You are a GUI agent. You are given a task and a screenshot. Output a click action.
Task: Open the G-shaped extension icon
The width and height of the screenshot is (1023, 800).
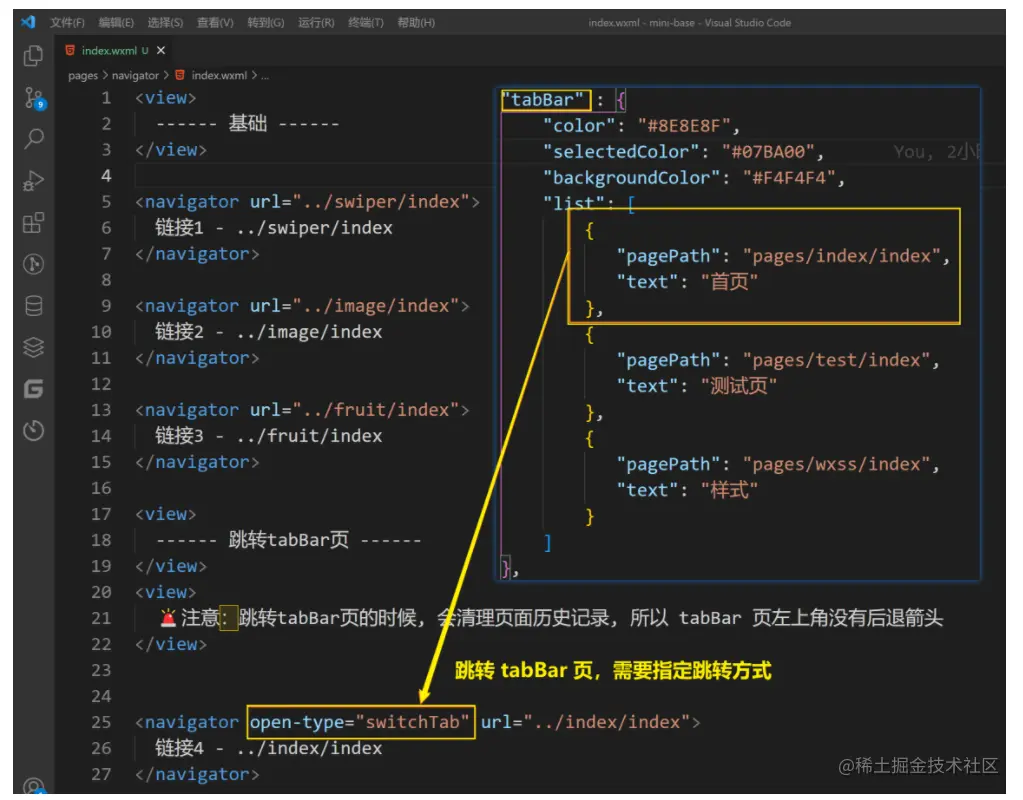pyautogui.click(x=33, y=389)
